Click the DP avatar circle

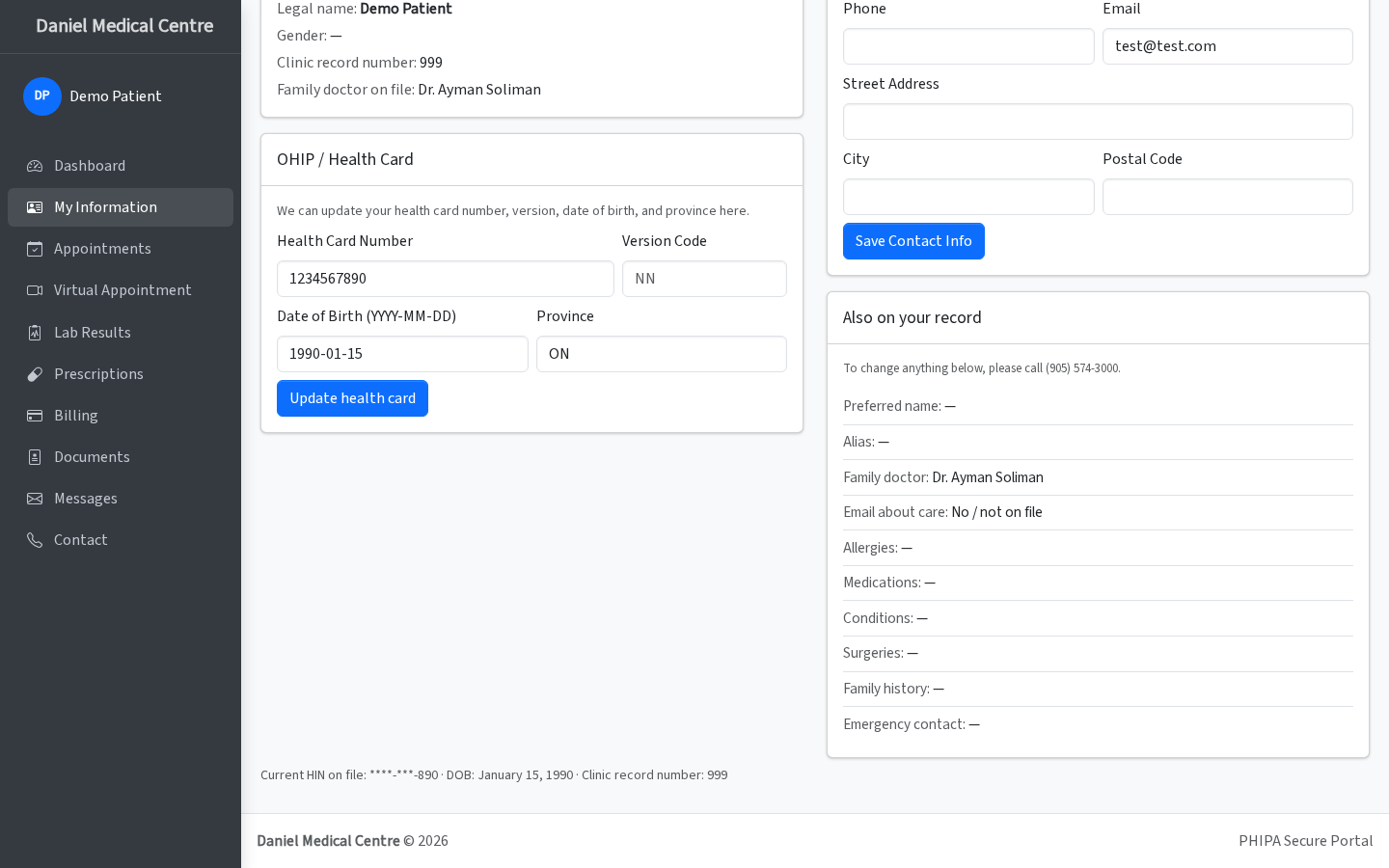tap(42, 96)
